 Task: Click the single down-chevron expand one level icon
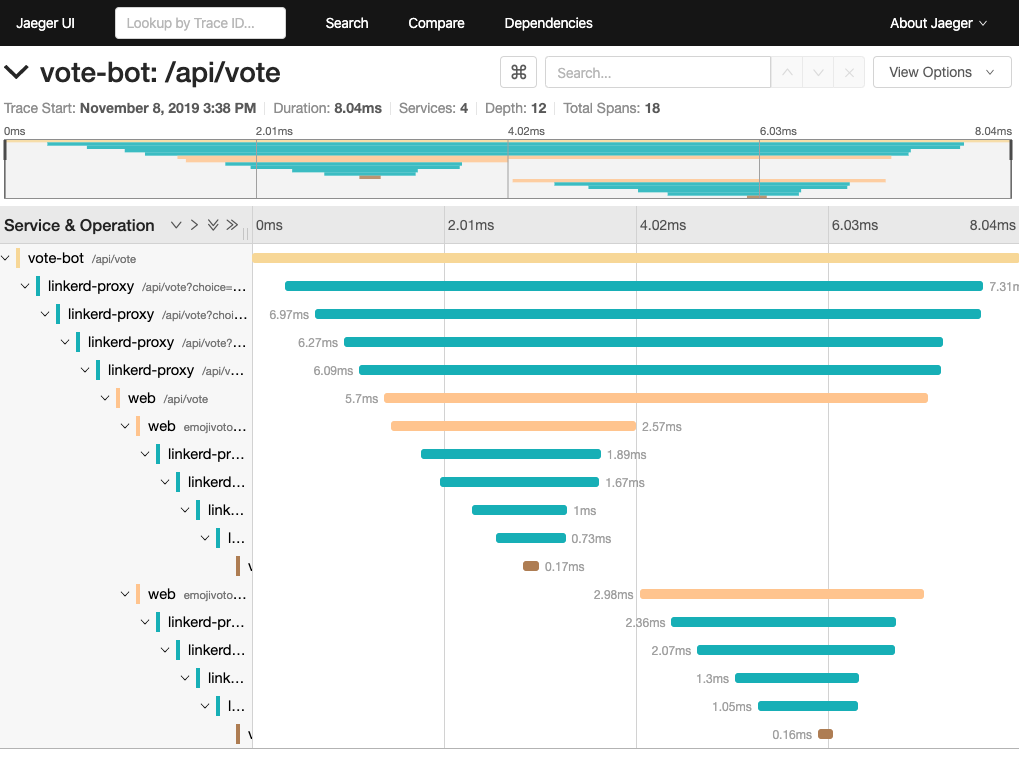coord(176,225)
